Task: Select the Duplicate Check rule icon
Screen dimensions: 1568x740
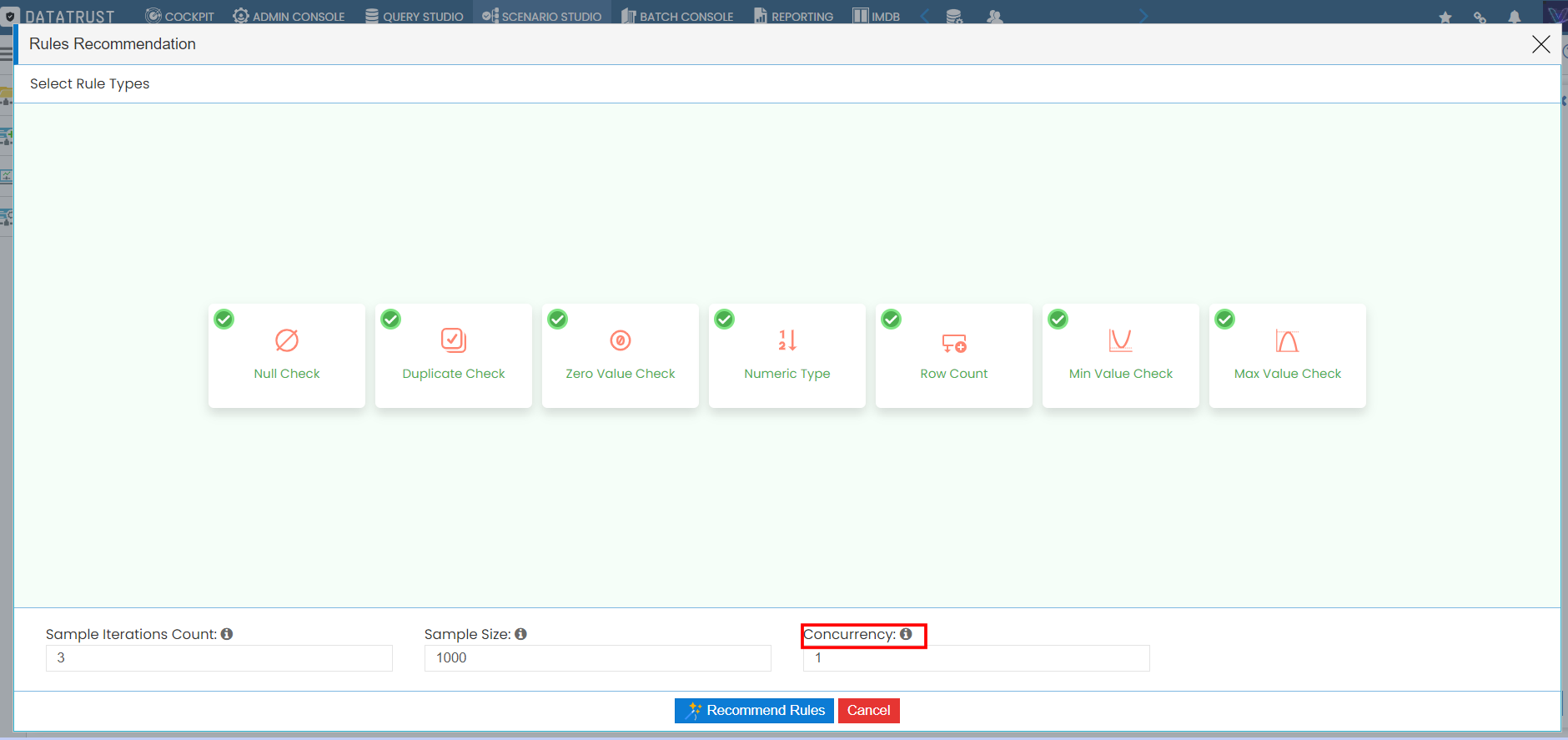Action: point(454,340)
